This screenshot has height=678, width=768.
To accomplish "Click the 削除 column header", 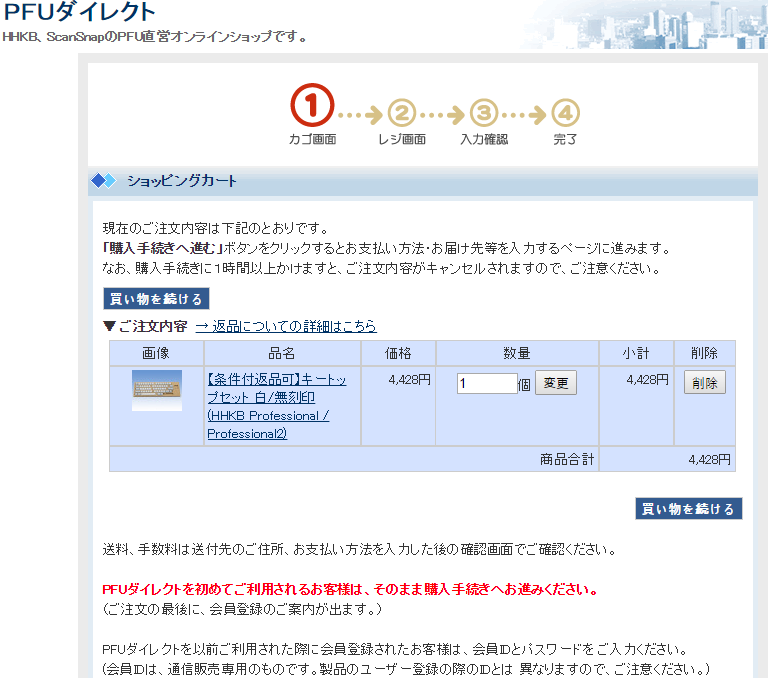I will click(704, 353).
